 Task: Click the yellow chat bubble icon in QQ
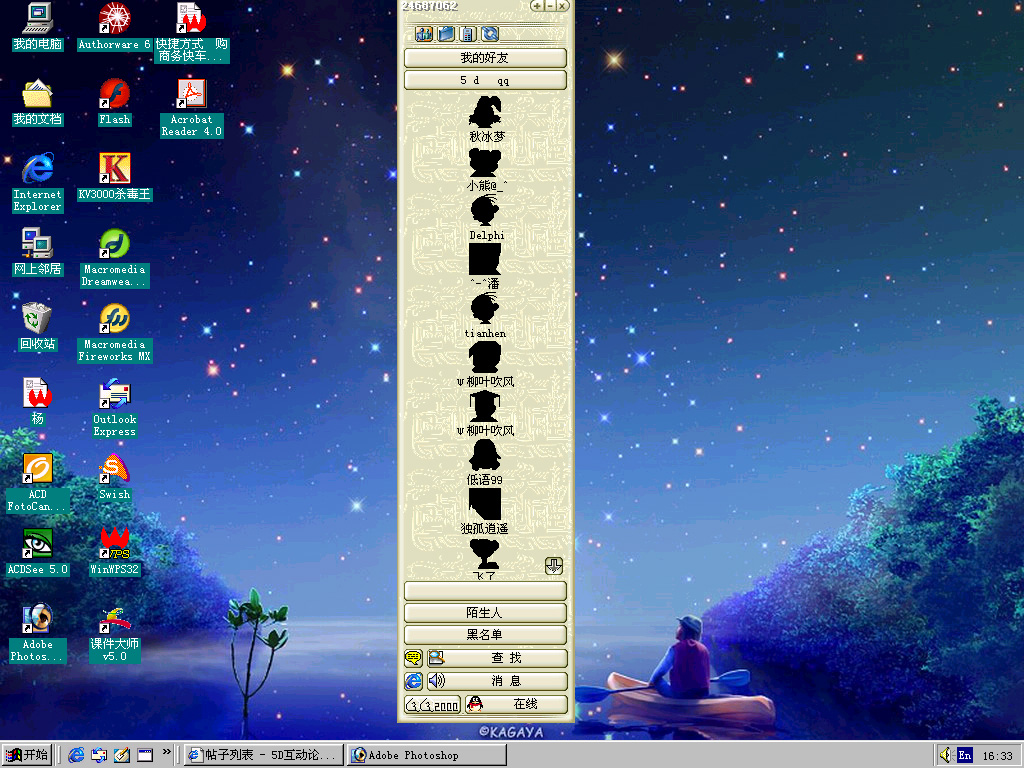click(x=413, y=658)
